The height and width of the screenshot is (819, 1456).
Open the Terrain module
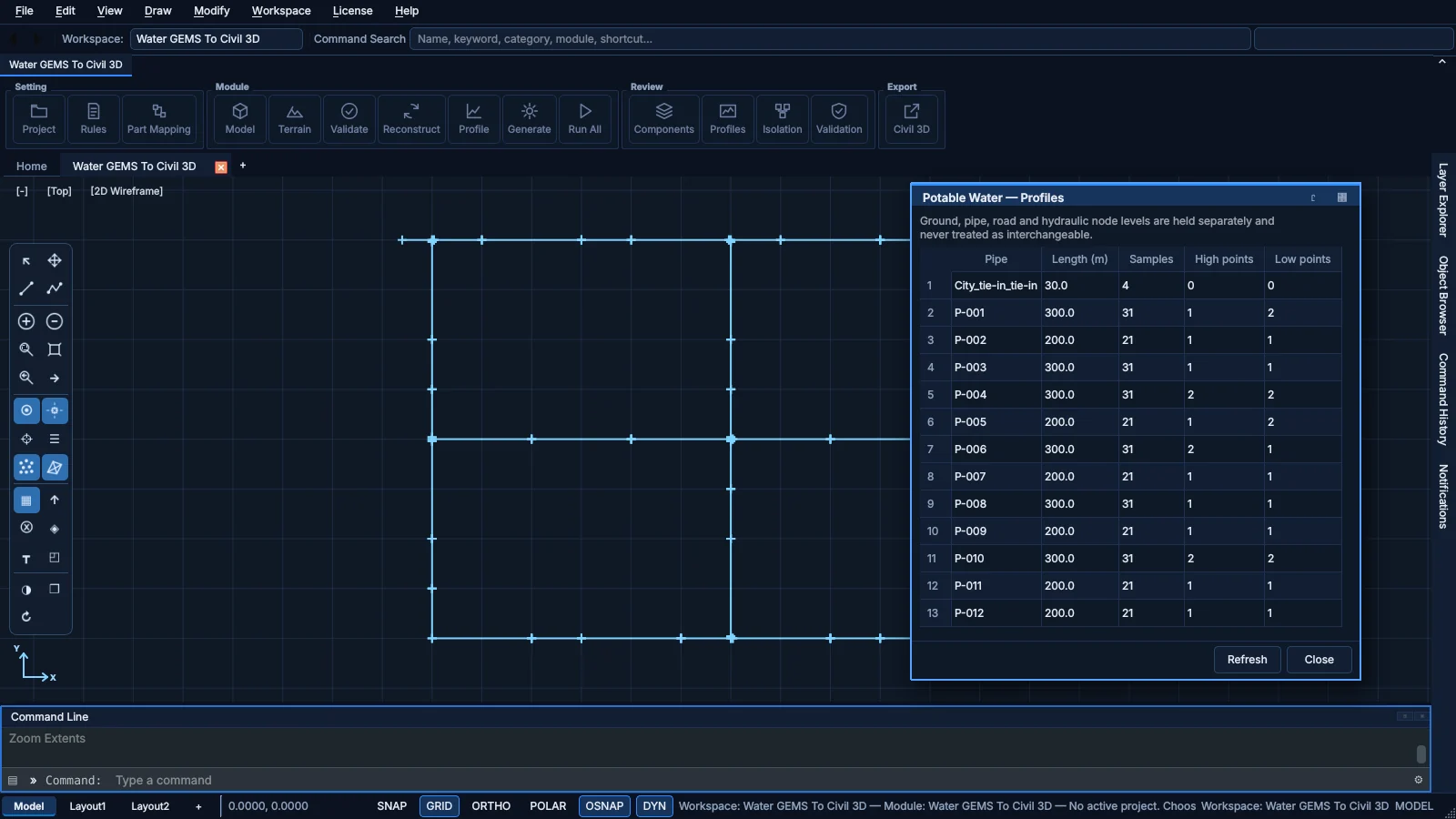(295, 119)
